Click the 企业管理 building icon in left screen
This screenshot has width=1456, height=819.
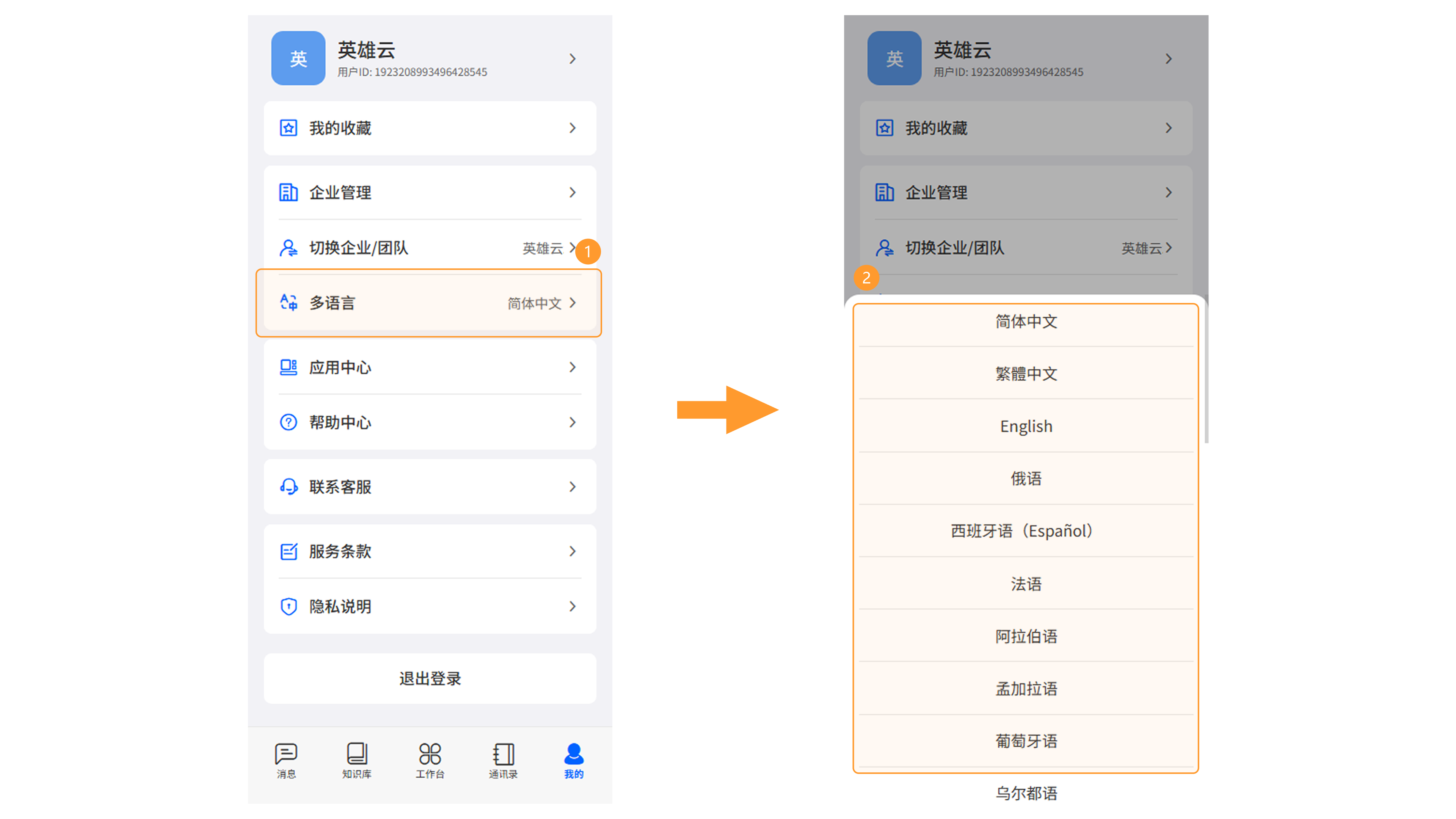pos(288,193)
